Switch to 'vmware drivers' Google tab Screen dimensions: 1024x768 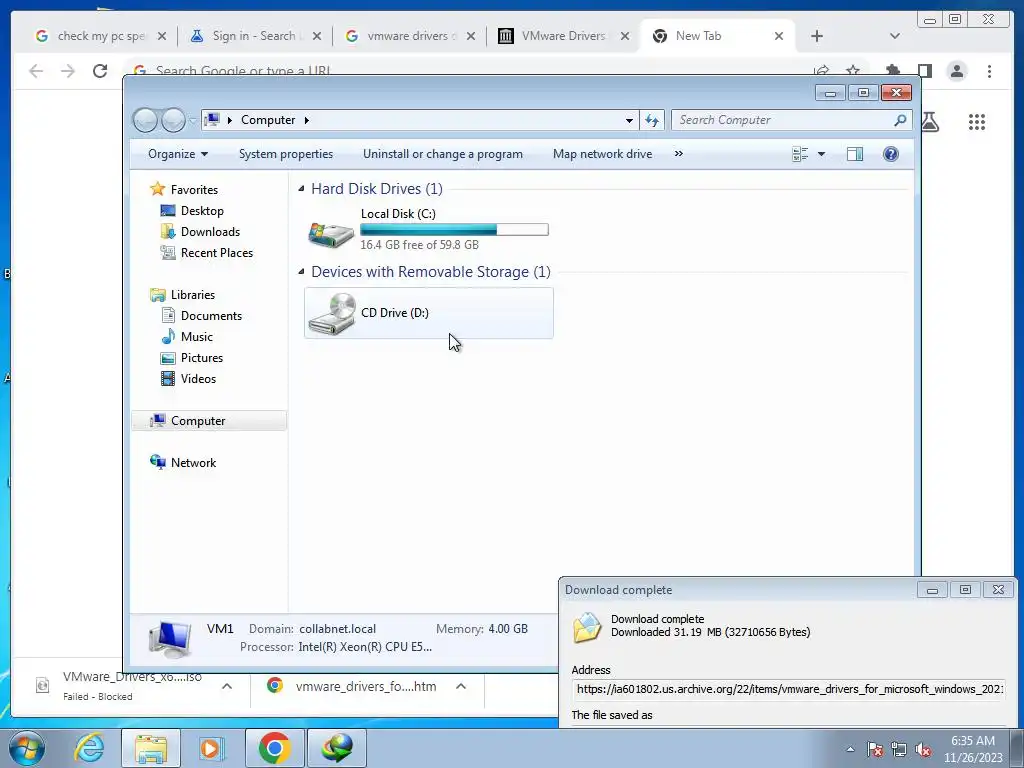point(410,36)
